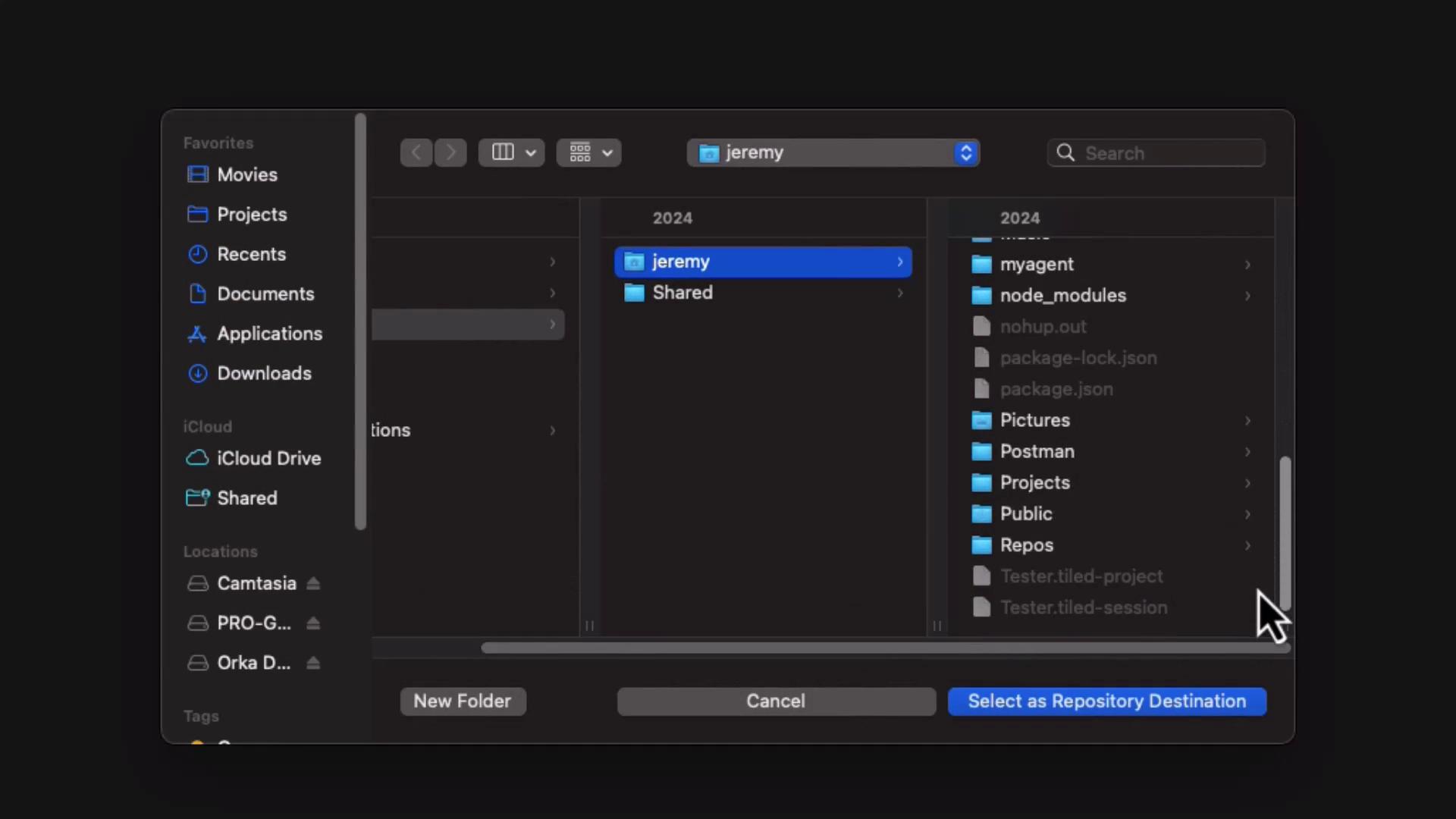Open Movies in the sidebar

[247, 174]
